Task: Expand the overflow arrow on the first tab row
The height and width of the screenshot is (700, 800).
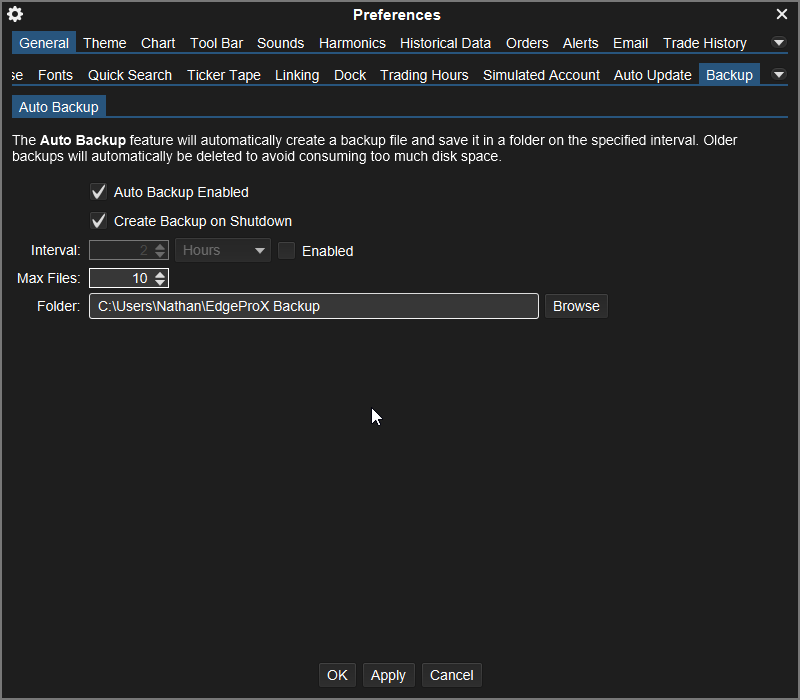Action: click(x=778, y=42)
